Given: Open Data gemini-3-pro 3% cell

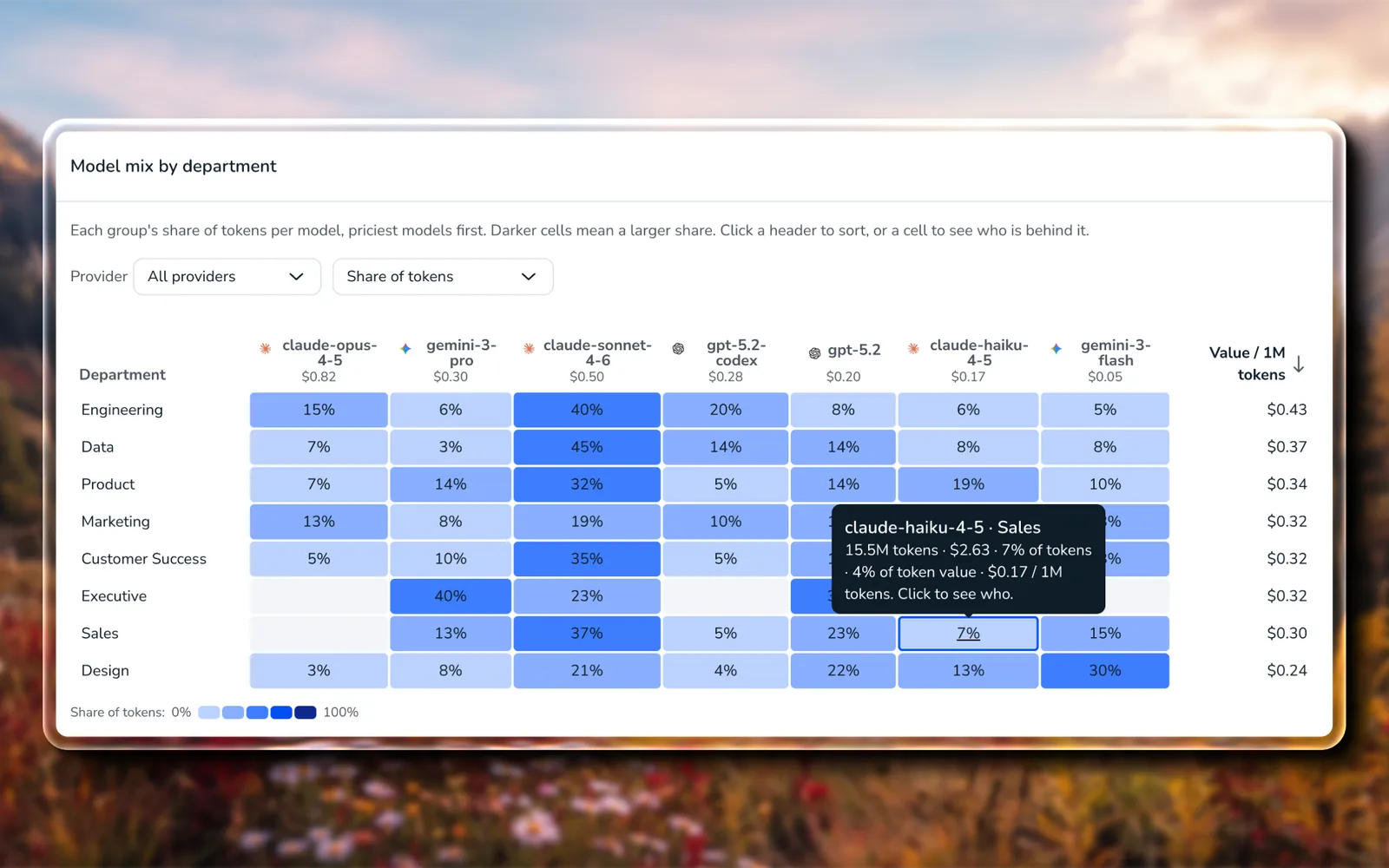Looking at the screenshot, I should click(x=451, y=447).
